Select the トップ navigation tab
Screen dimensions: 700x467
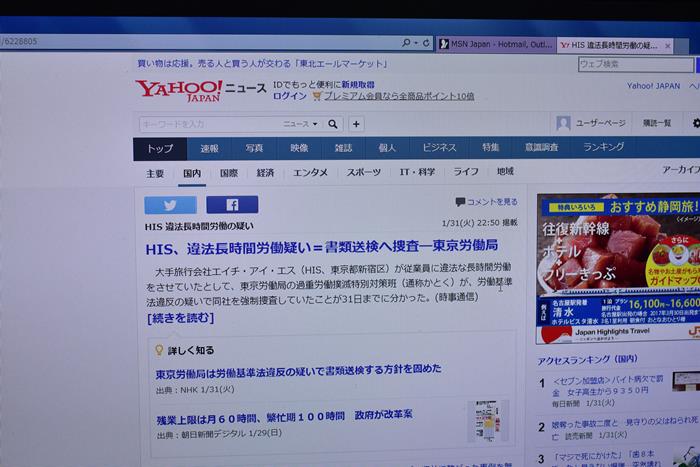(x=160, y=149)
